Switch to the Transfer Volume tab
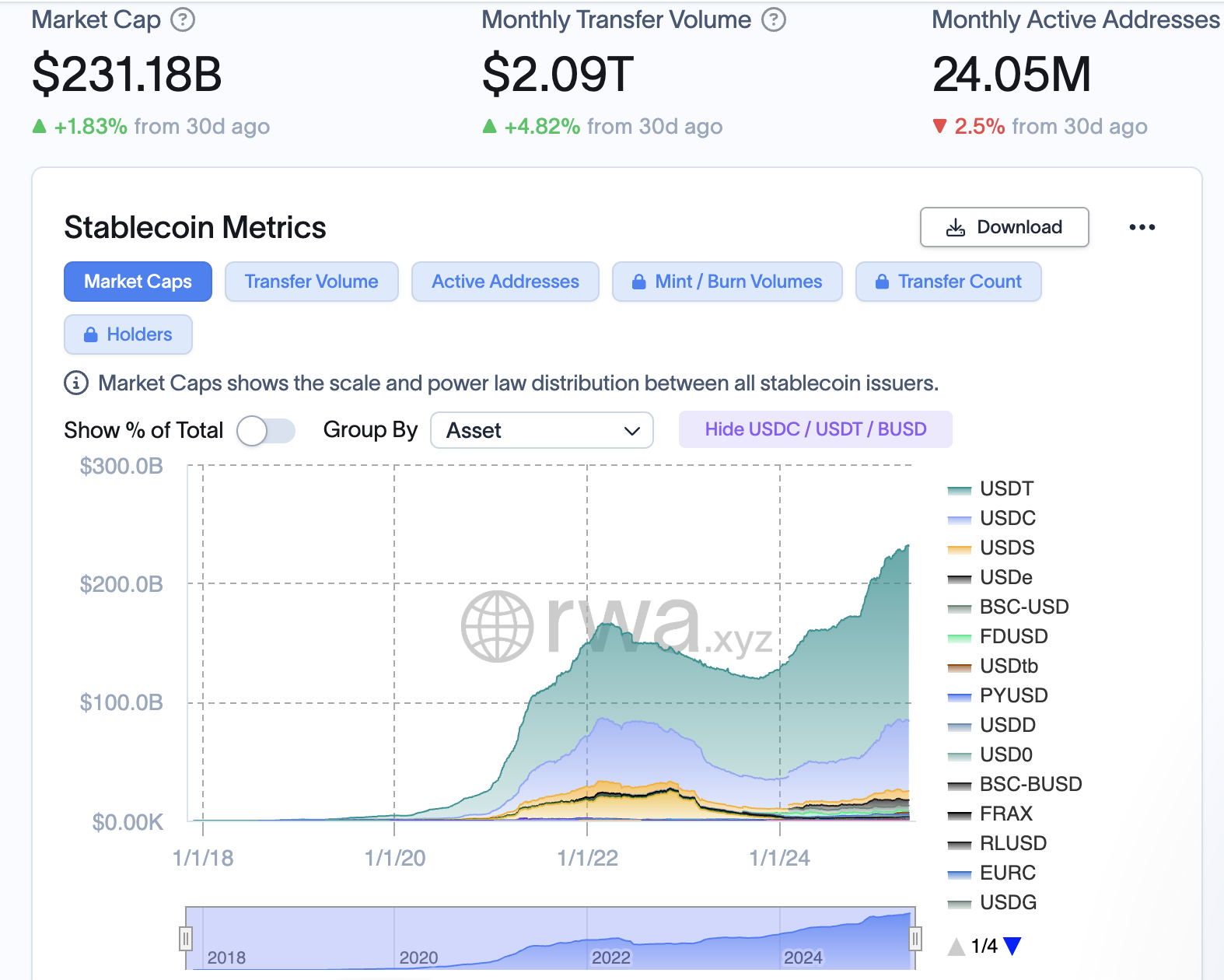The height and width of the screenshot is (980, 1224). [311, 282]
